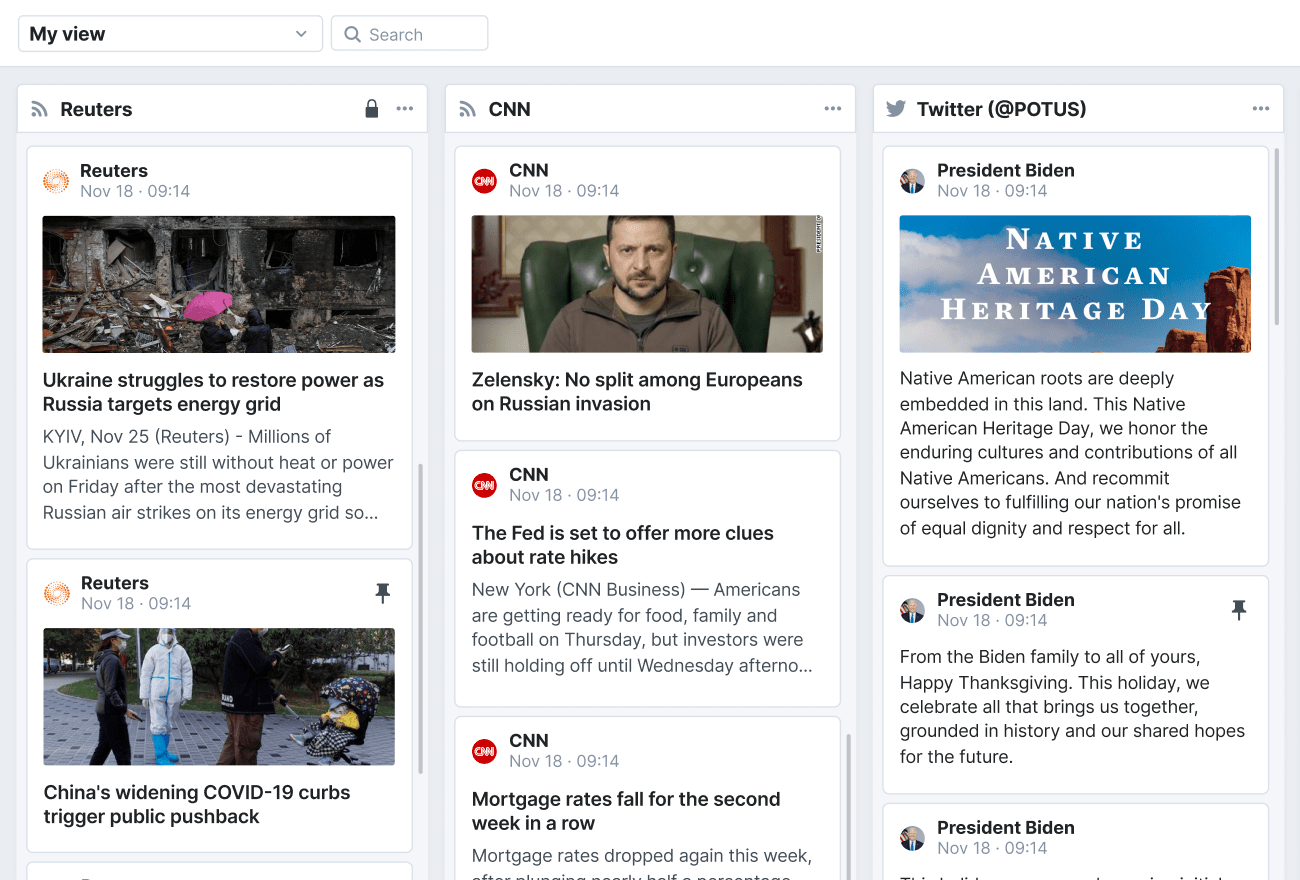
Task: Click CNN logo on the Zelensky article
Action: [484, 181]
